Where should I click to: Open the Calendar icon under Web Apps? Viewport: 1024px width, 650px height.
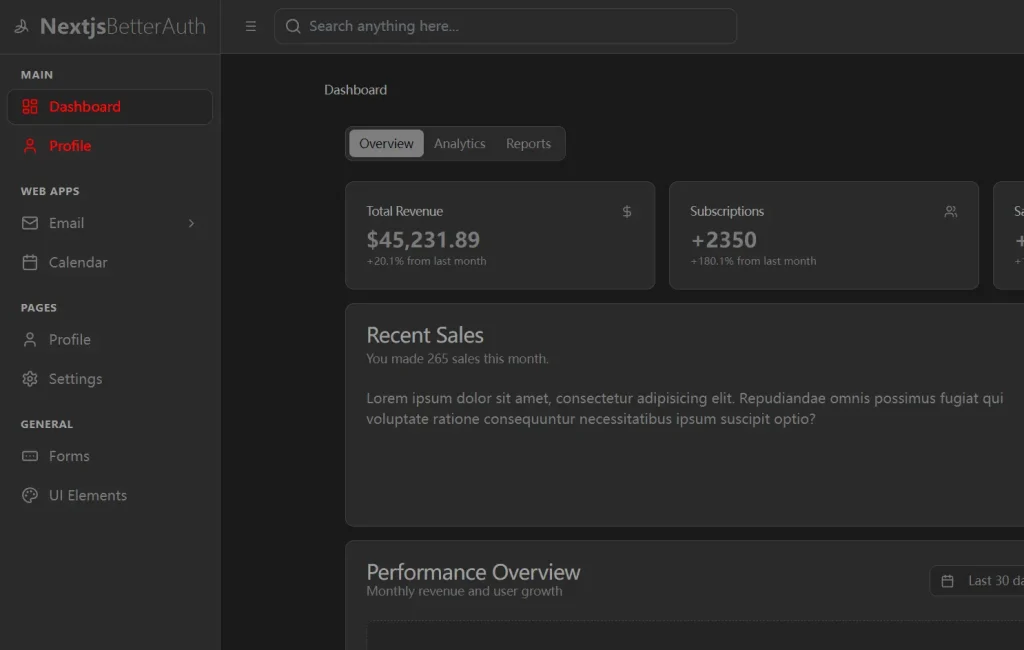click(x=30, y=262)
